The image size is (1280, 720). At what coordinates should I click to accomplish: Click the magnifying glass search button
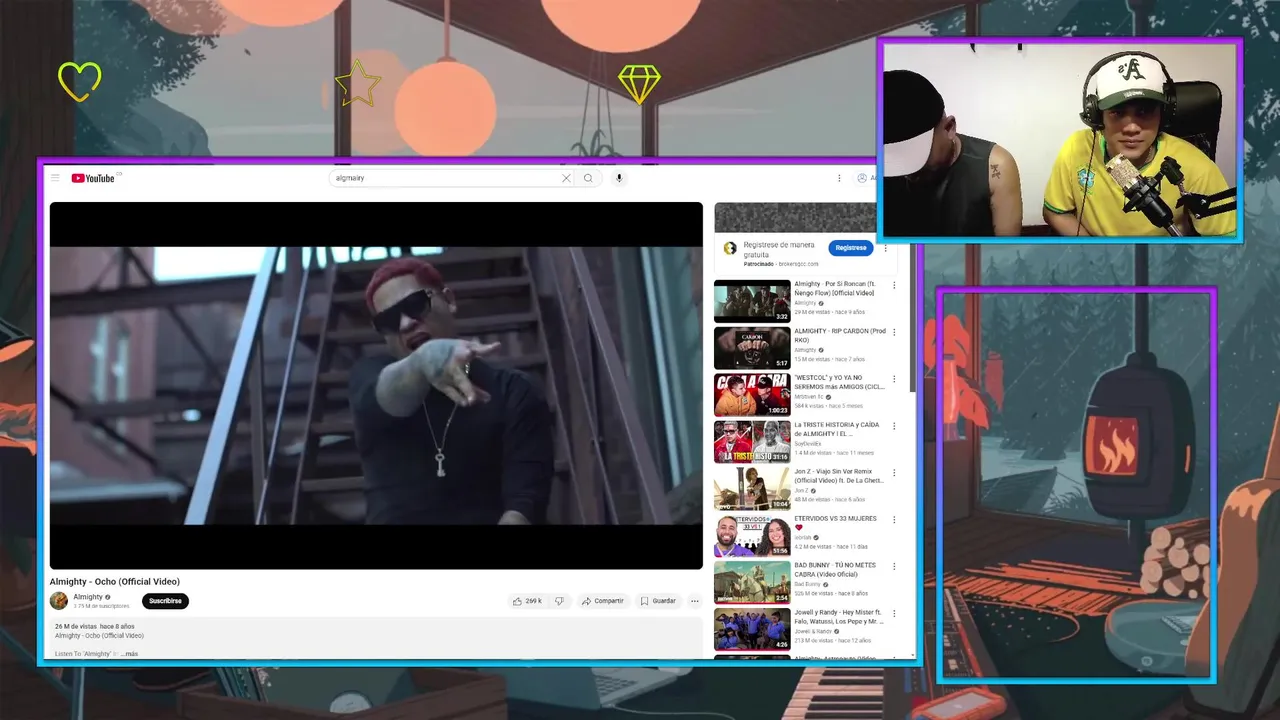(588, 178)
